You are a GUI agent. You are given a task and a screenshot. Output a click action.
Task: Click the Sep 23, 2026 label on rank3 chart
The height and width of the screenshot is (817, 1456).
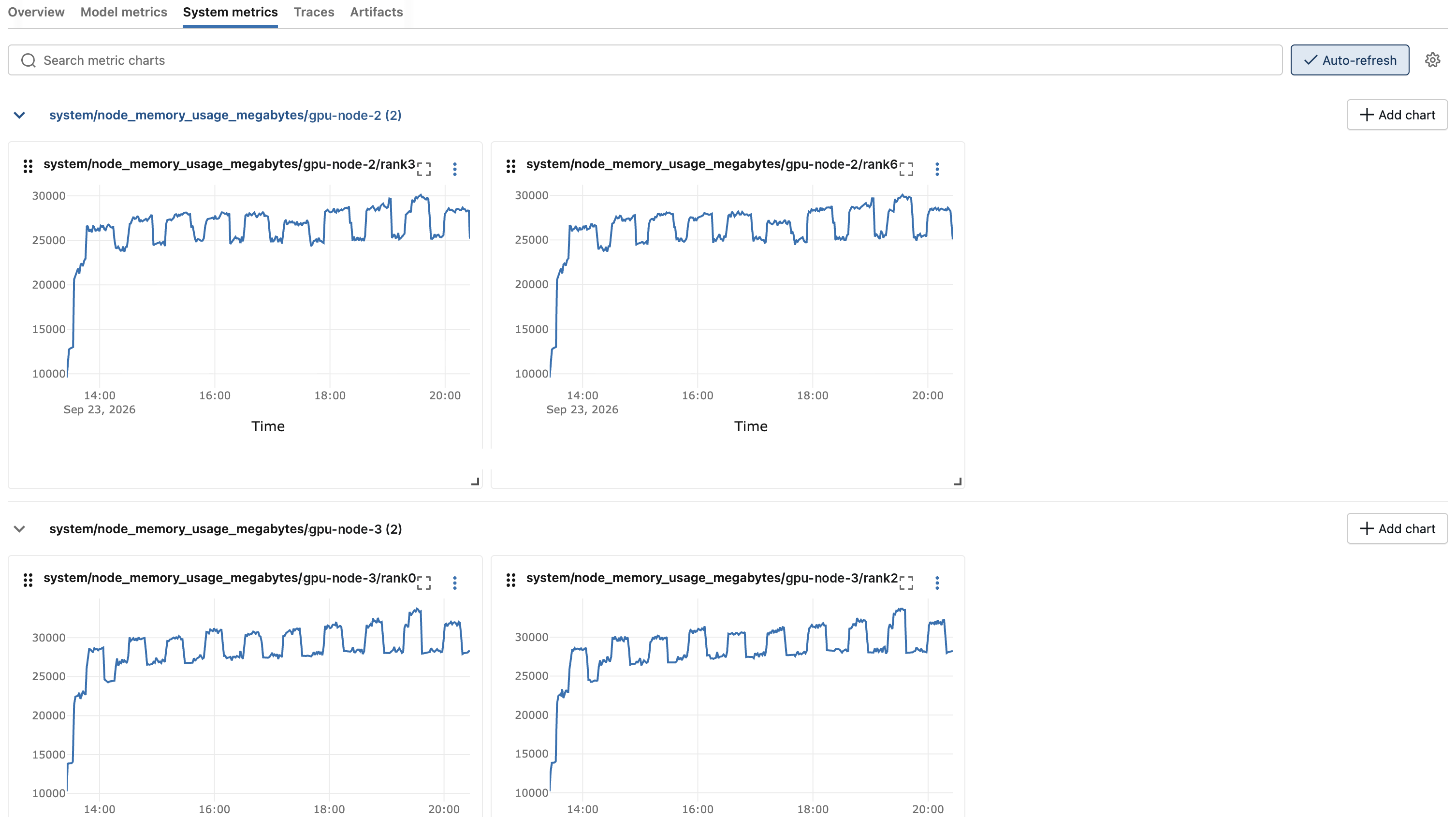[x=100, y=410]
